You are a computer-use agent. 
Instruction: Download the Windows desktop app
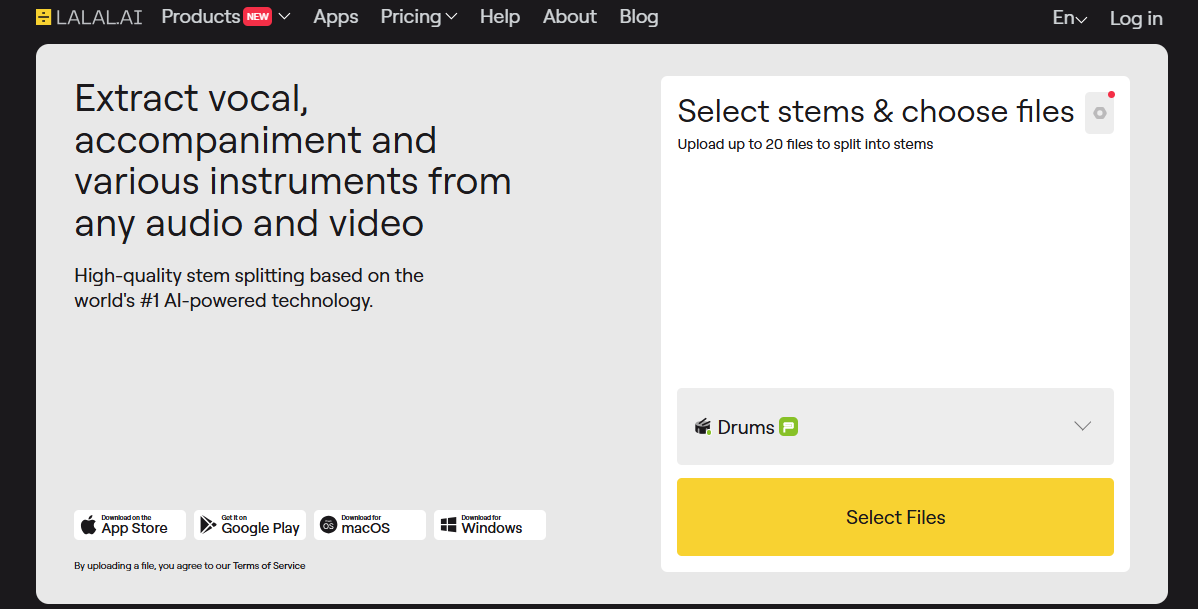pyautogui.click(x=489, y=524)
